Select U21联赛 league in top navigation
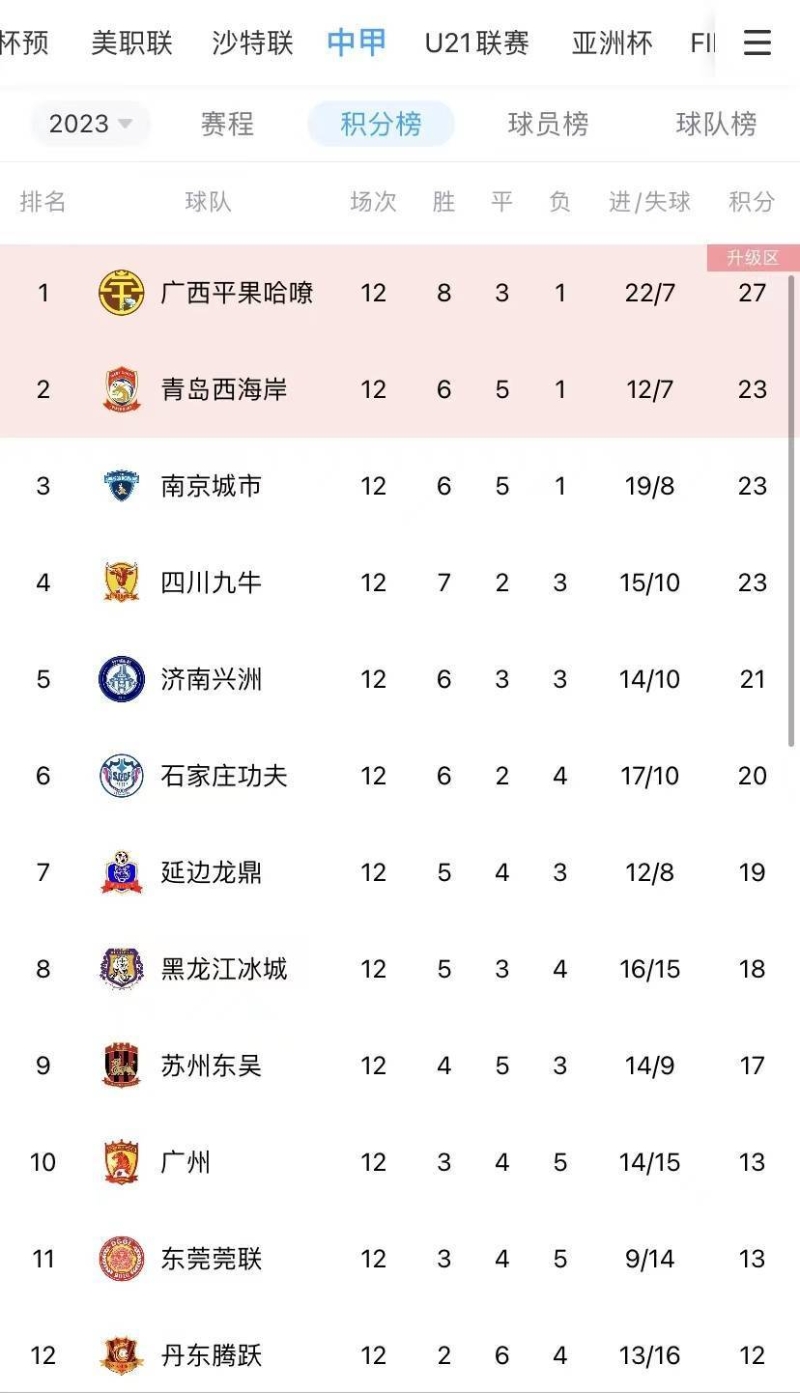The height and width of the screenshot is (1393, 800). coord(477,43)
